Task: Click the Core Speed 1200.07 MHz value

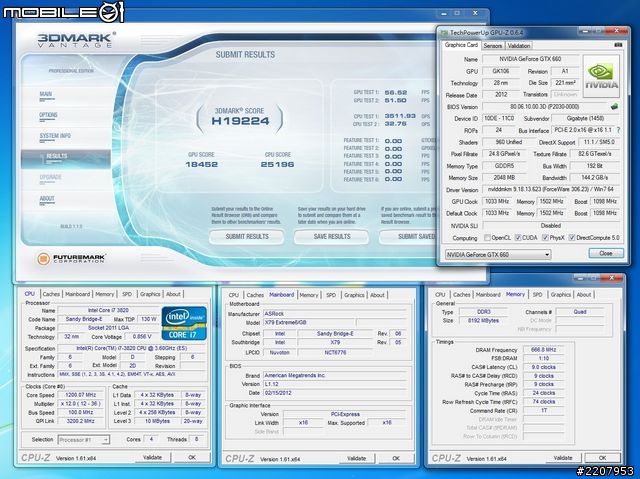Action: coord(80,395)
